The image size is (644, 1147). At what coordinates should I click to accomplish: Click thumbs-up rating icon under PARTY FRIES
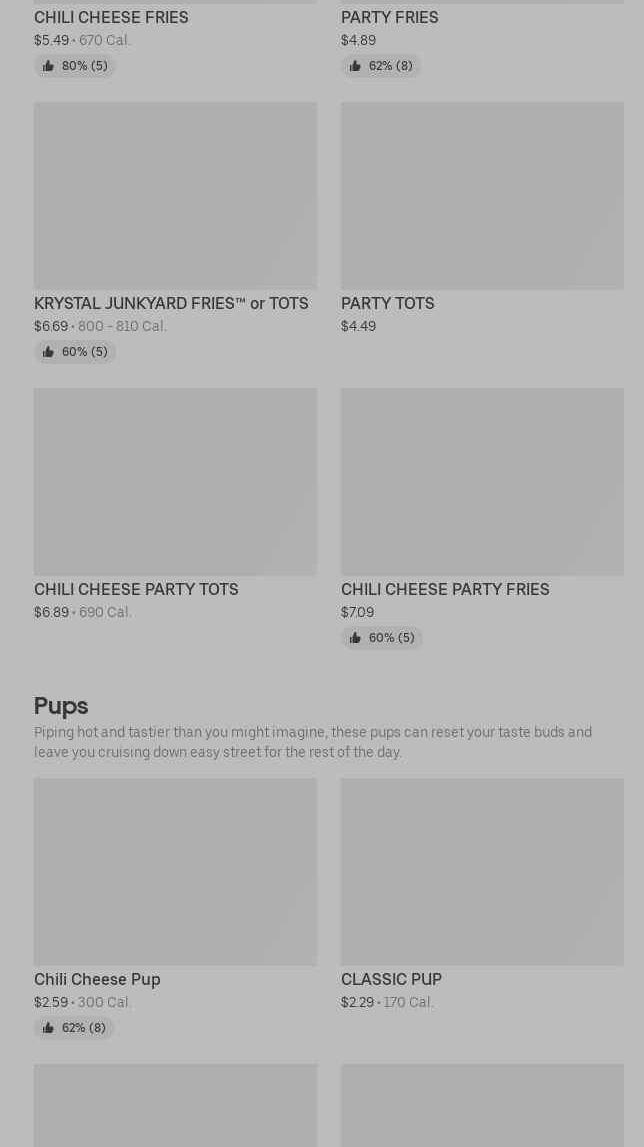[355, 66]
